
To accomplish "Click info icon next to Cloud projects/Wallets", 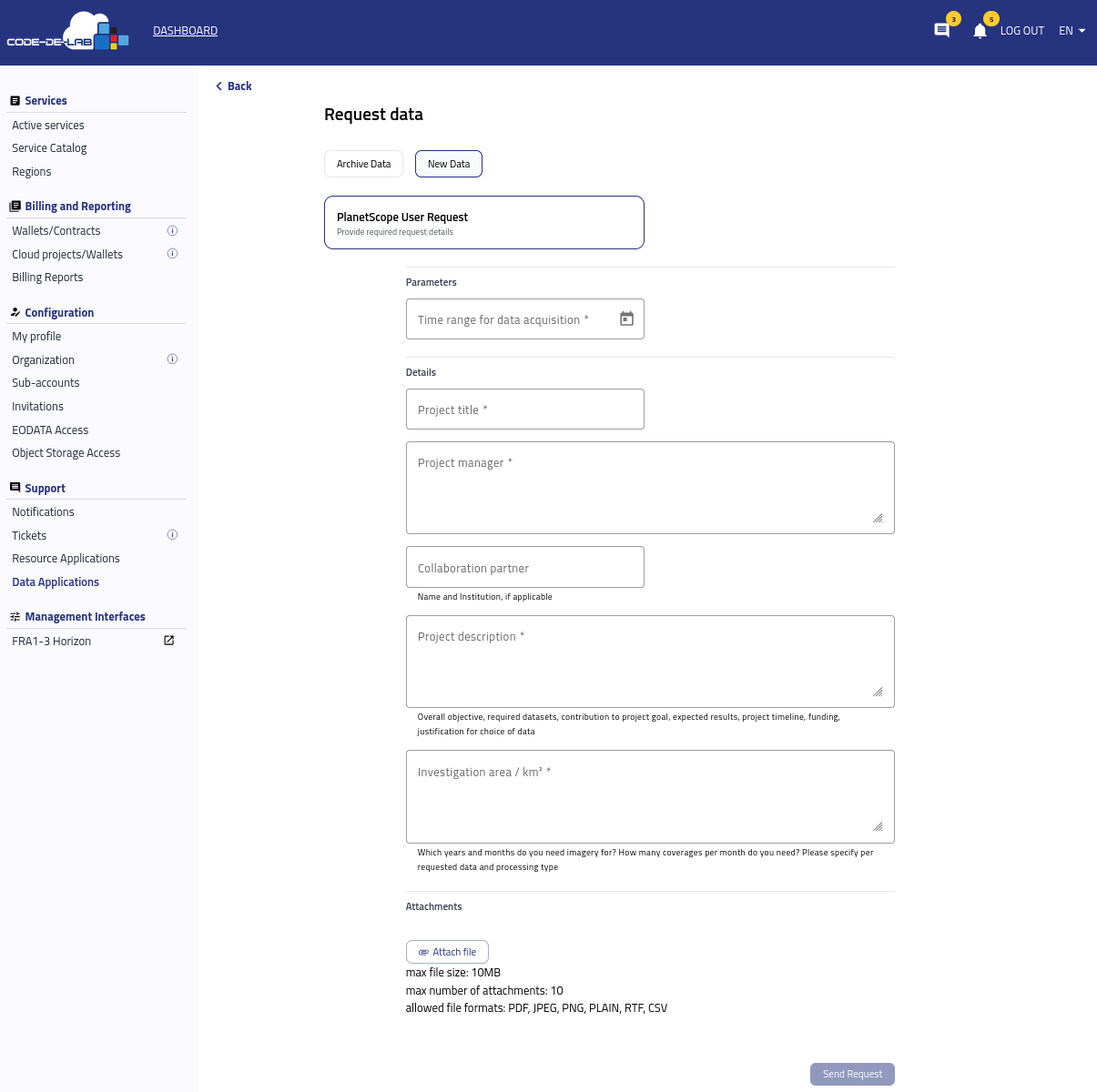I will click(x=172, y=254).
